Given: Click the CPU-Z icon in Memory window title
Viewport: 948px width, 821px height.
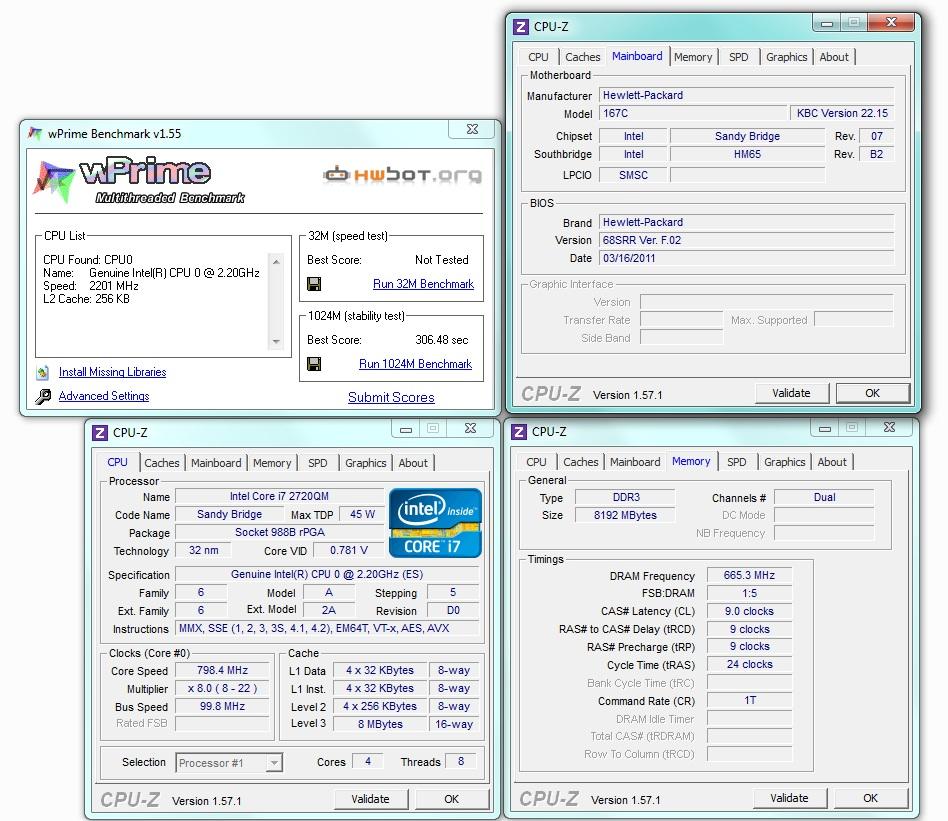Looking at the screenshot, I should pyautogui.click(x=519, y=432).
